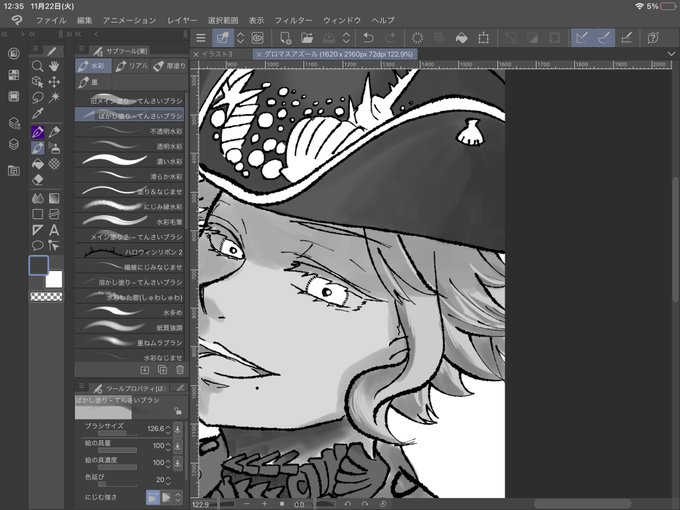This screenshot has height=510, width=680.
Task: Click the transparent color checker swatch
Action: pyautogui.click(x=46, y=297)
